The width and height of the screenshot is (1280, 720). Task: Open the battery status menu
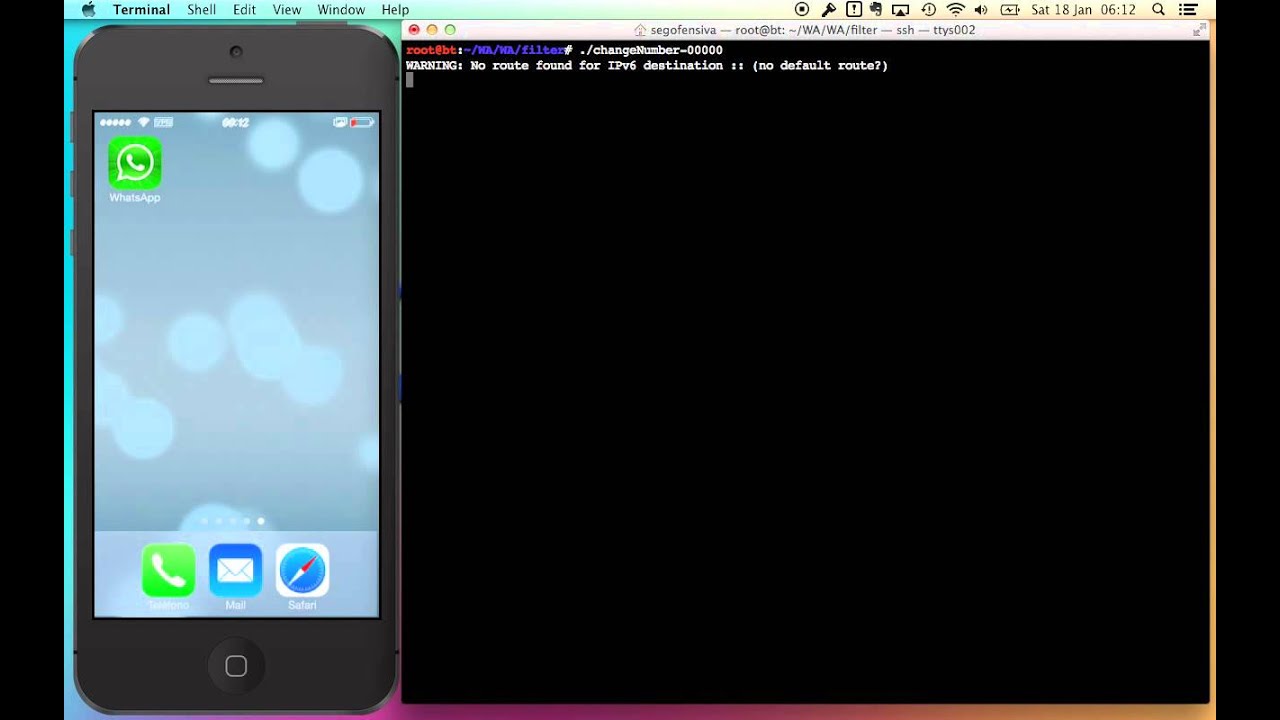[x=1010, y=10]
